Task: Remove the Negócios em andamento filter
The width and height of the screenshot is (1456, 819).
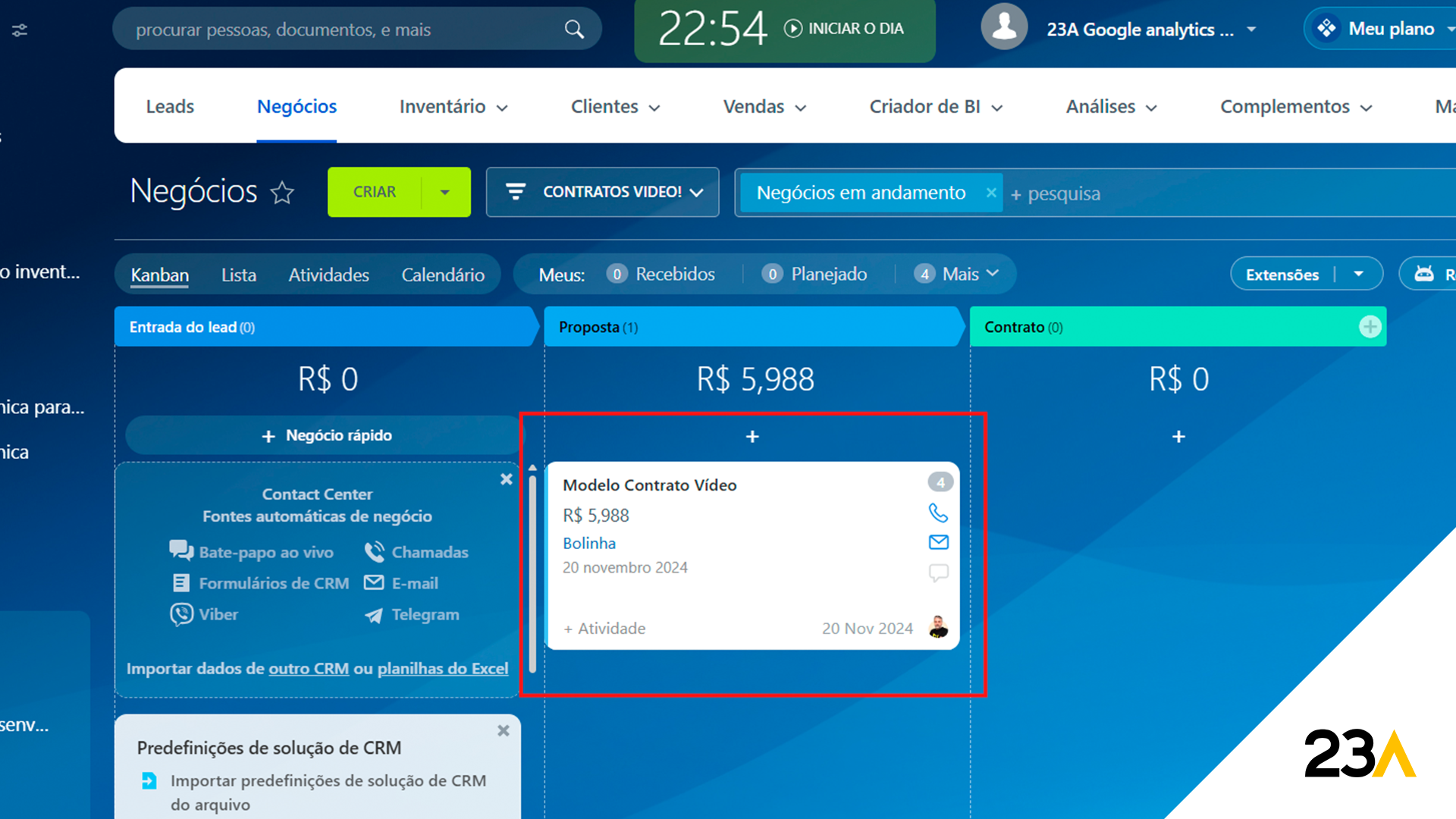Action: pos(990,193)
